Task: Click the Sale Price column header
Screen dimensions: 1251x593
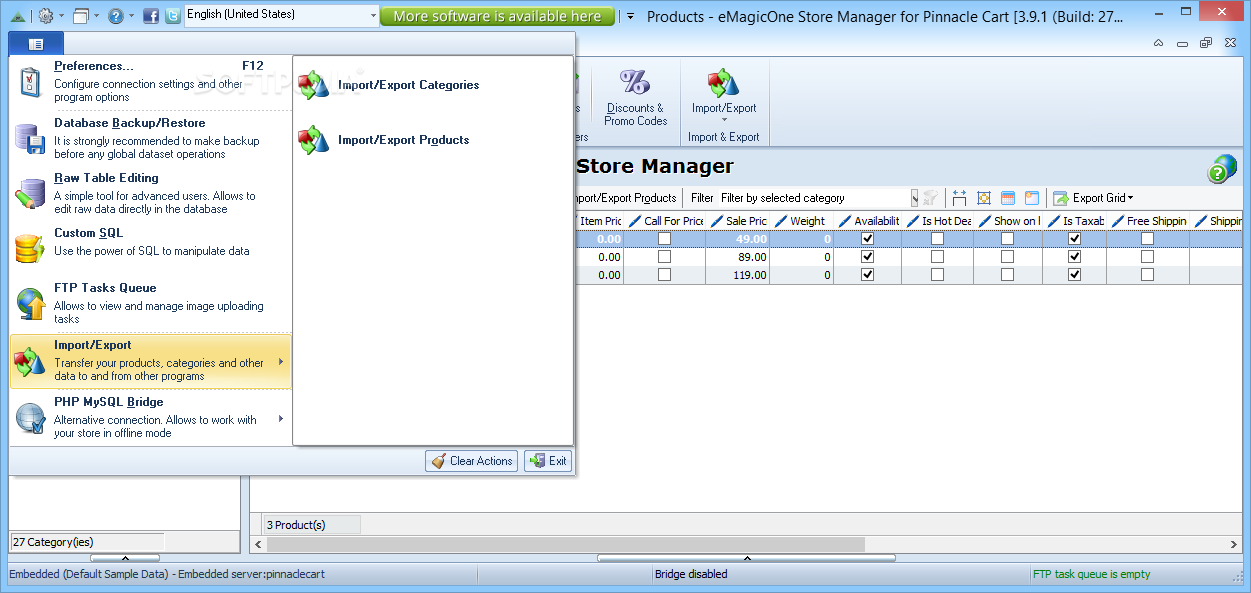Action: coord(739,221)
